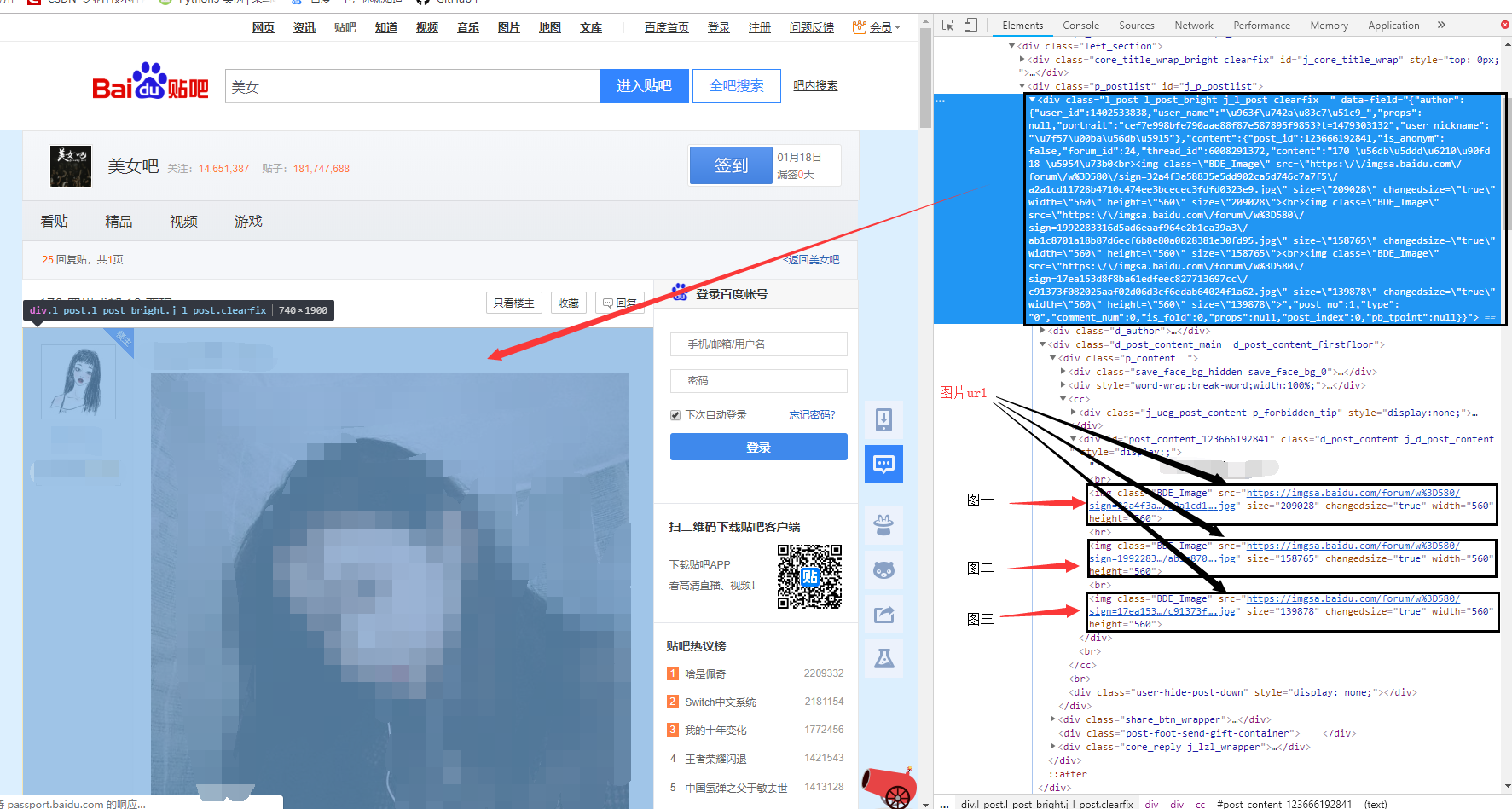This screenshot has width=1512, height=809.
Task: Click the magician hat sidebar icon
Action: (x=883, y=526)
